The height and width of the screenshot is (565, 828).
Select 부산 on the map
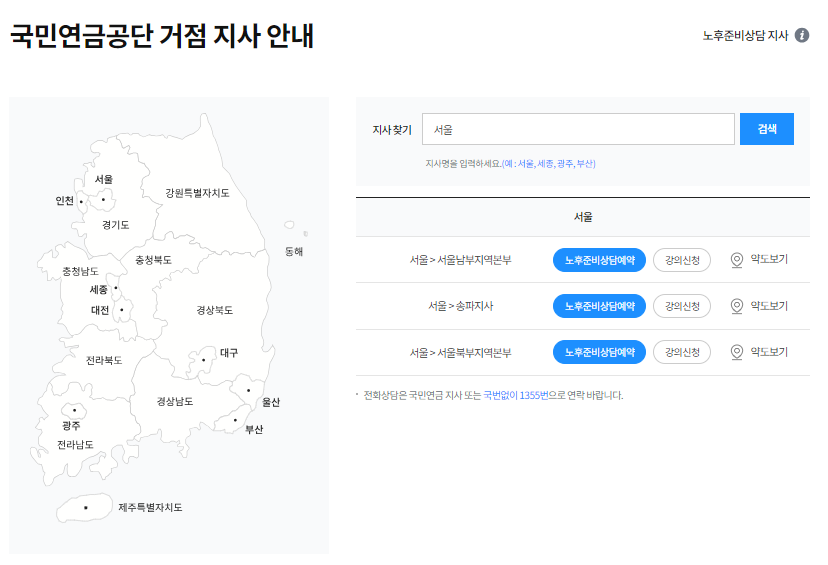pyautogui.click(x=254, y=429)
